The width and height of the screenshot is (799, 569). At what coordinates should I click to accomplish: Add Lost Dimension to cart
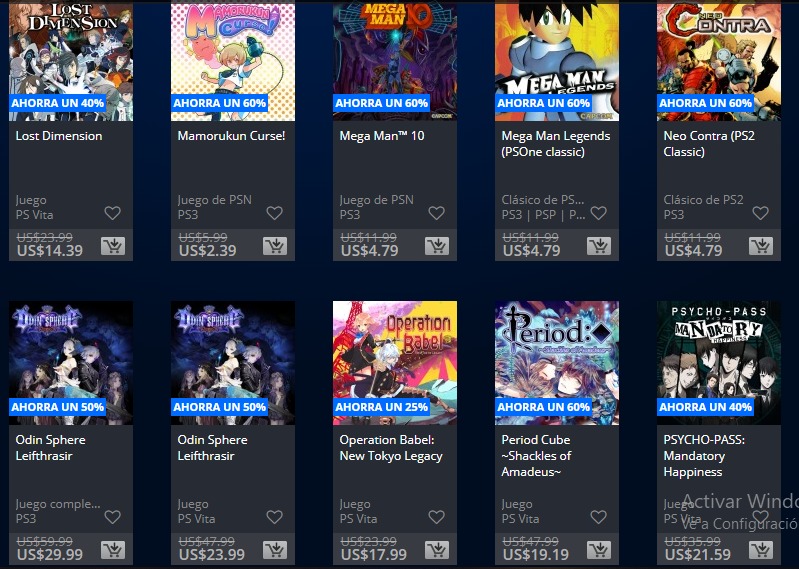pos(113,246)
